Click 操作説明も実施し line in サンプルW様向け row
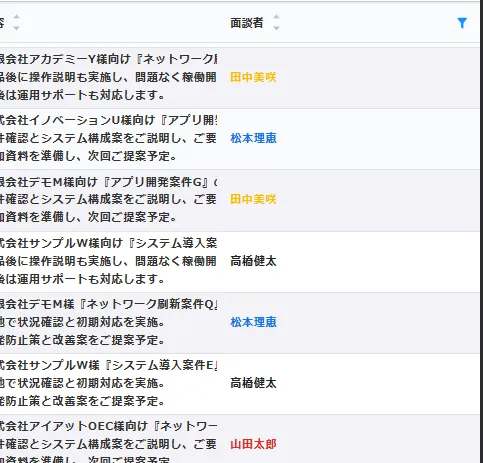This screenshot has height=463, width=483. click(x=108, y=261)
